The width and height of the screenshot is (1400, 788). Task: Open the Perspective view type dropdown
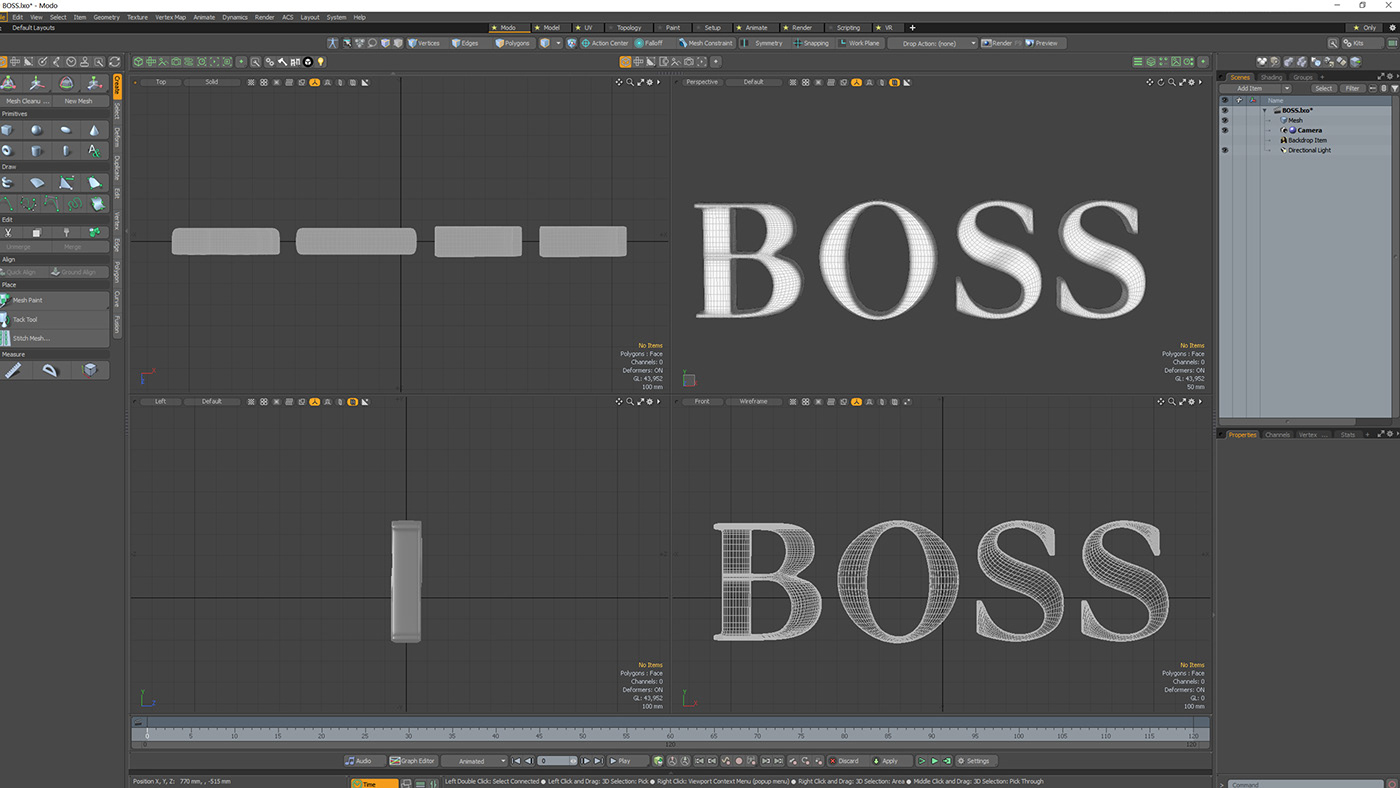point(702,82)
